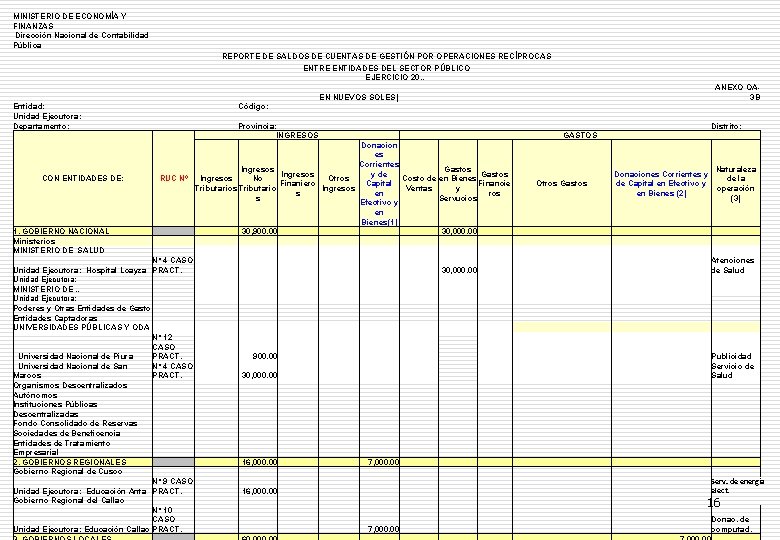Screen dimensions: 780x540
Task: Click the 'Costo de Ventas' column header
Action: click(419, 183)
